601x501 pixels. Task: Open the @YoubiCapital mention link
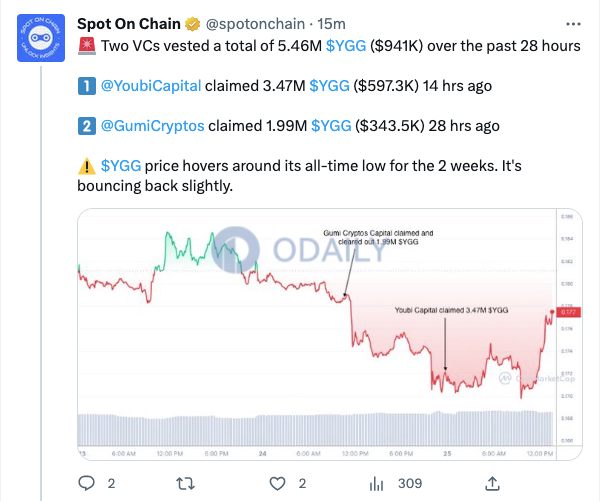[151, 86]
